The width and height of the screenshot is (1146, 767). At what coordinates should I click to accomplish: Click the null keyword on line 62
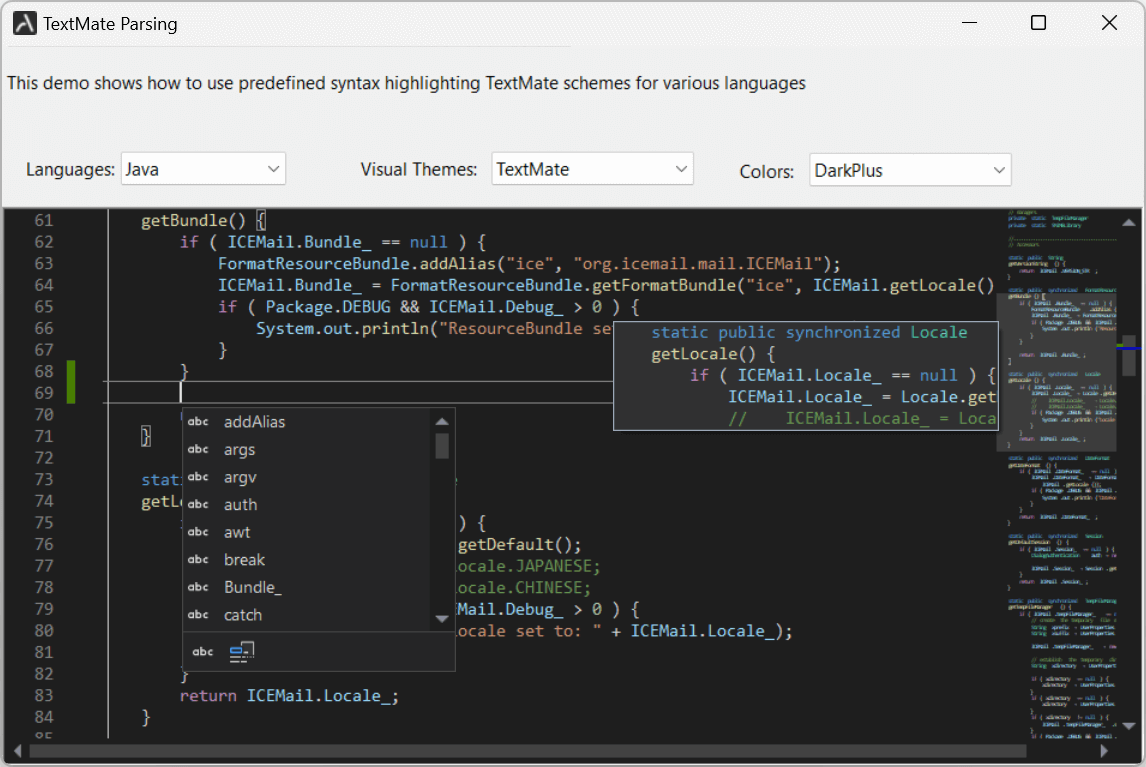coord(428,242)
